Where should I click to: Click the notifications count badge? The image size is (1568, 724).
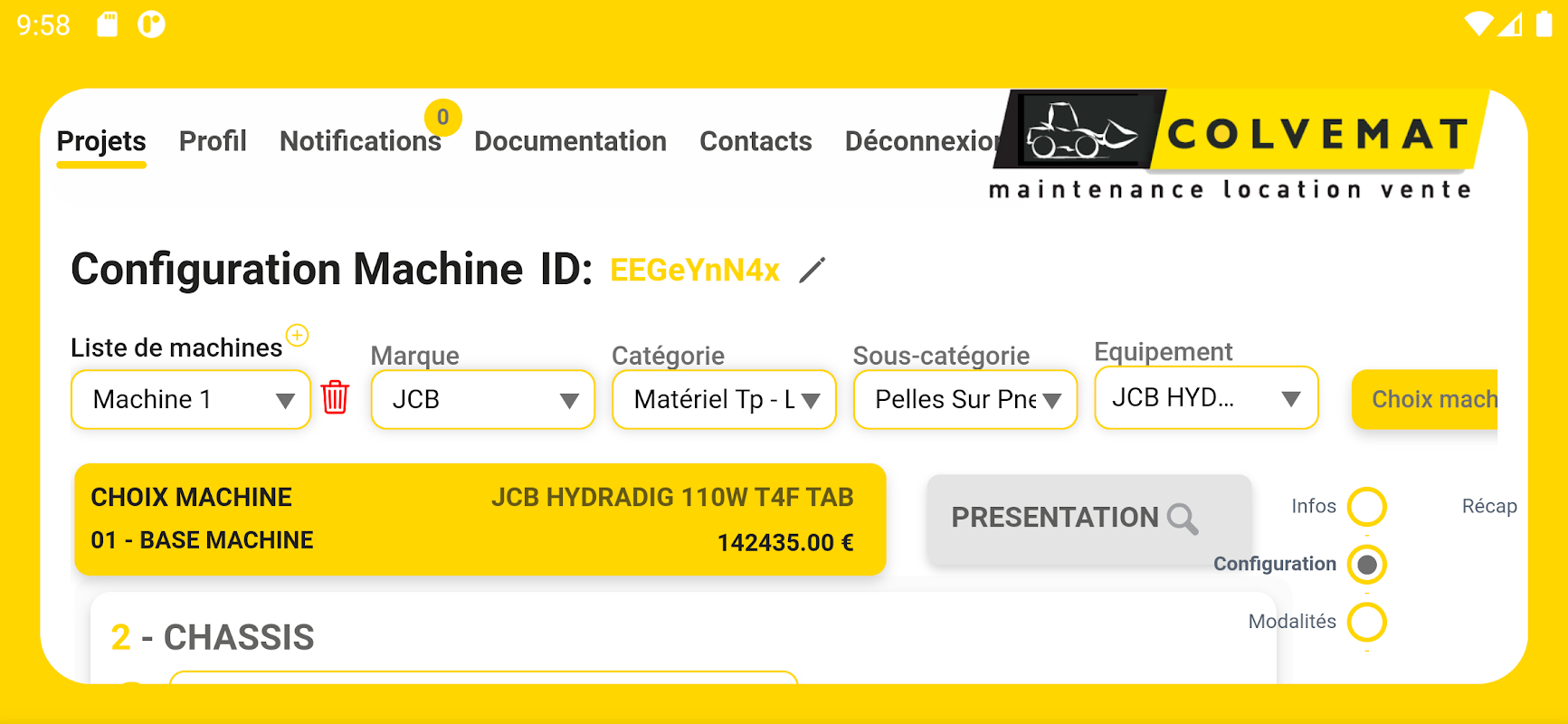tap(442, 117)
